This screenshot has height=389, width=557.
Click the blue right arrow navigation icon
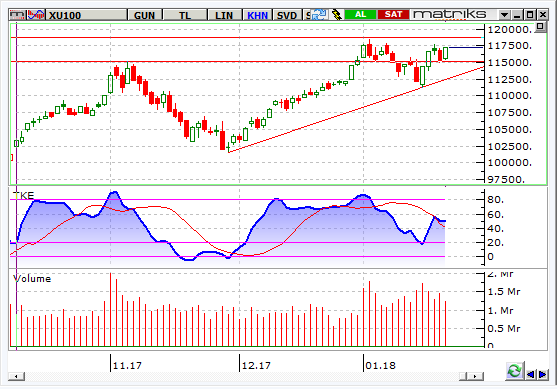[x=543, y=374]
